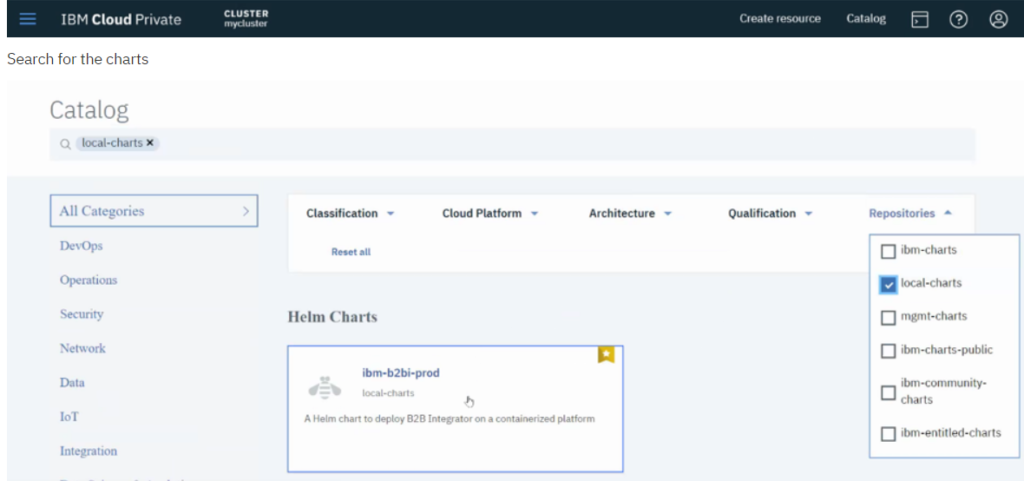Viewport: 1024px width, 481px height.
Task: Open the ibm-b2bi-prod chart title
Action: (401, 373)
